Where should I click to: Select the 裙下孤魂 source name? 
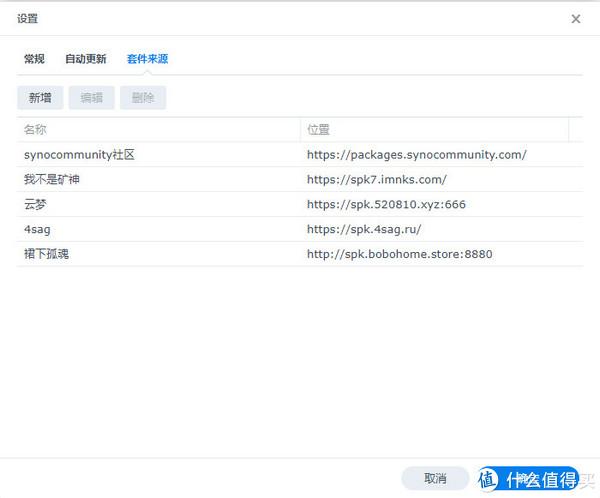[x=46, y=254]
